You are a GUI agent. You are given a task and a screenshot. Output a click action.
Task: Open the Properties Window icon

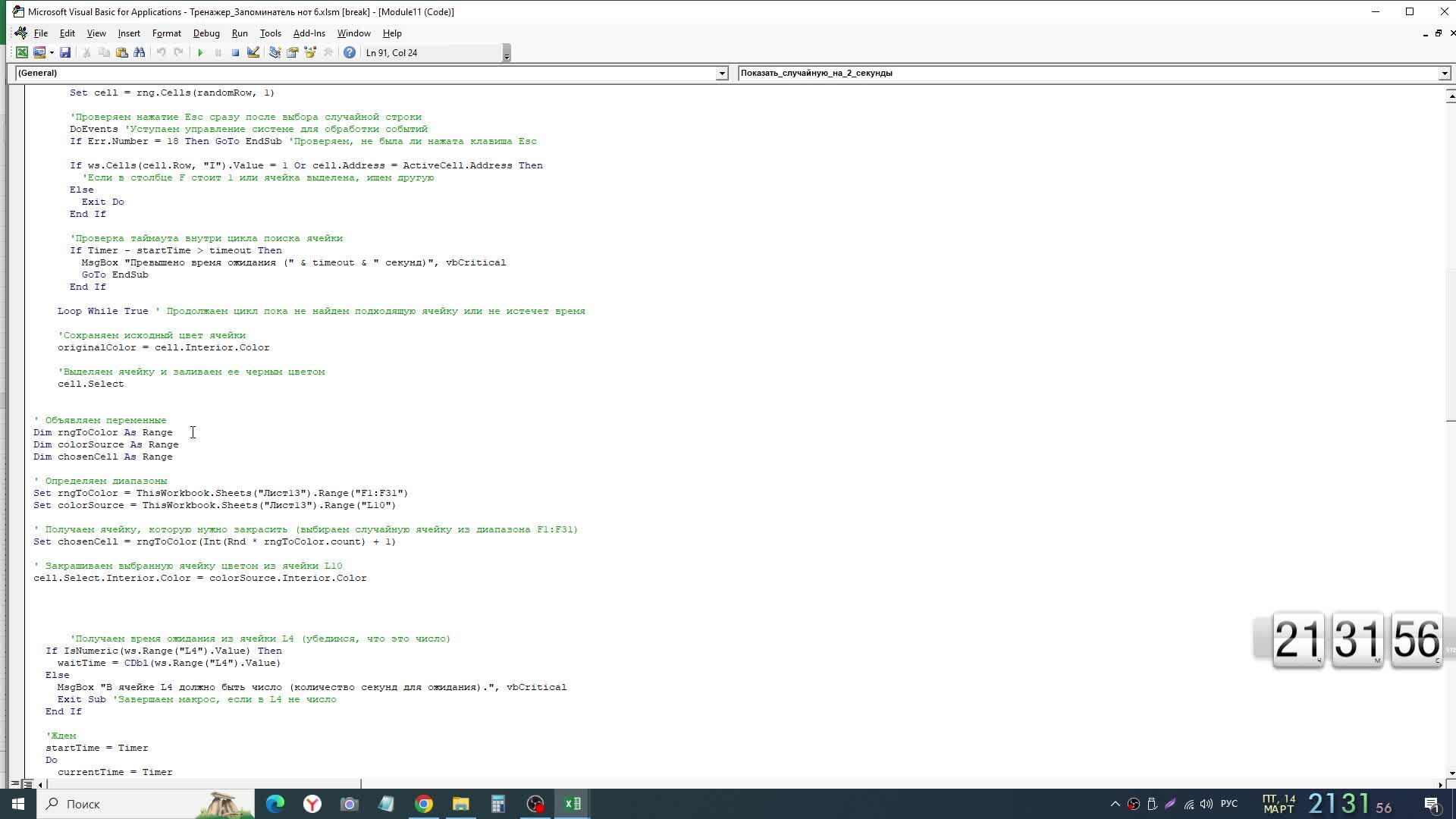pos(292,52)
